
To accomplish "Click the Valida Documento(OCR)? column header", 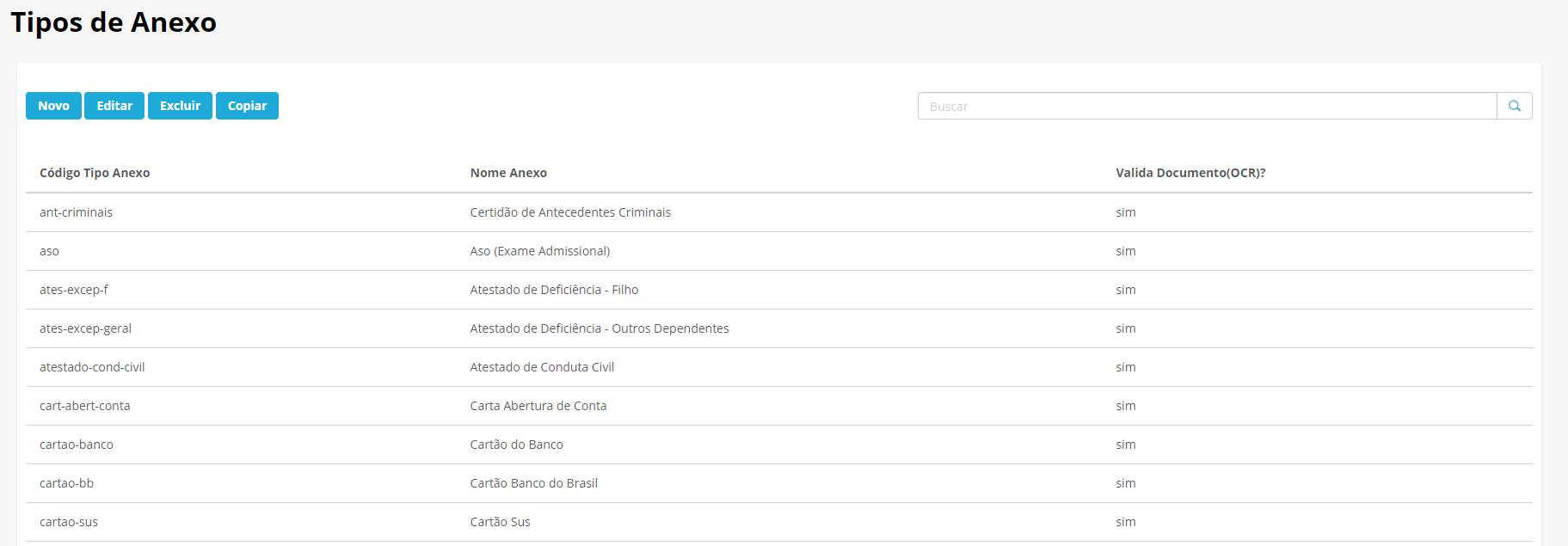I will [1190, 173].
